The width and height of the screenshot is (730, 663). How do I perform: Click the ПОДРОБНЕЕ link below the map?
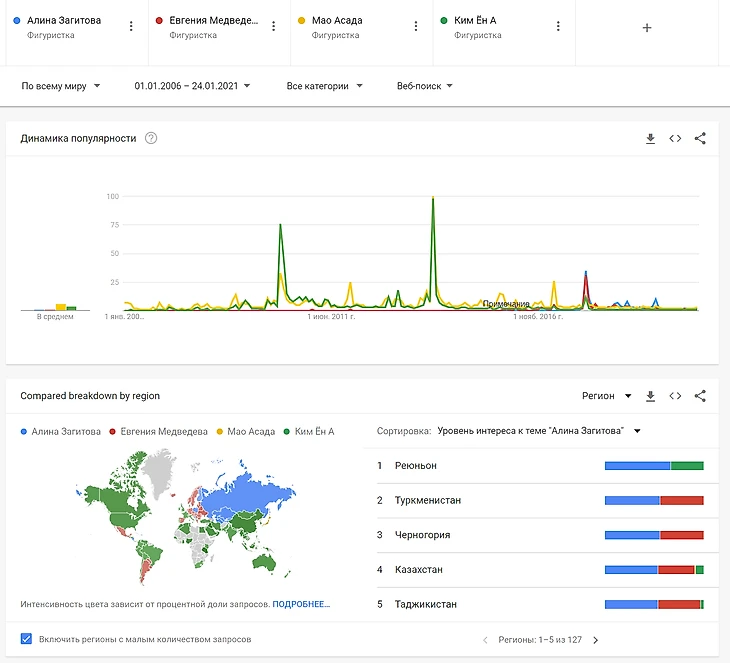(x=301, y=605)
